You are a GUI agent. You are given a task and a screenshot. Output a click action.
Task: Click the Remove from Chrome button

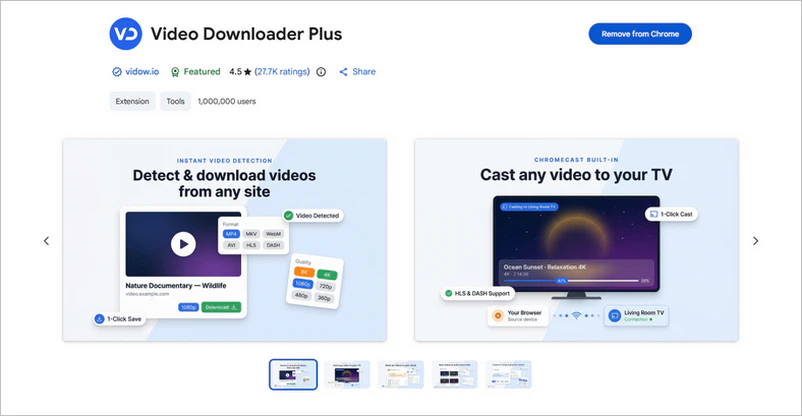pos(640,34)
